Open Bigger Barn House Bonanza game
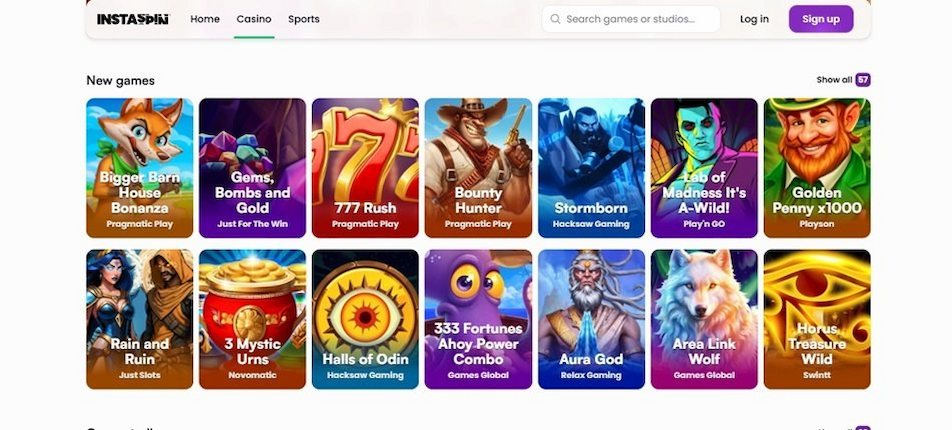This screenshot has height=430, width=952. click(140, 168)
